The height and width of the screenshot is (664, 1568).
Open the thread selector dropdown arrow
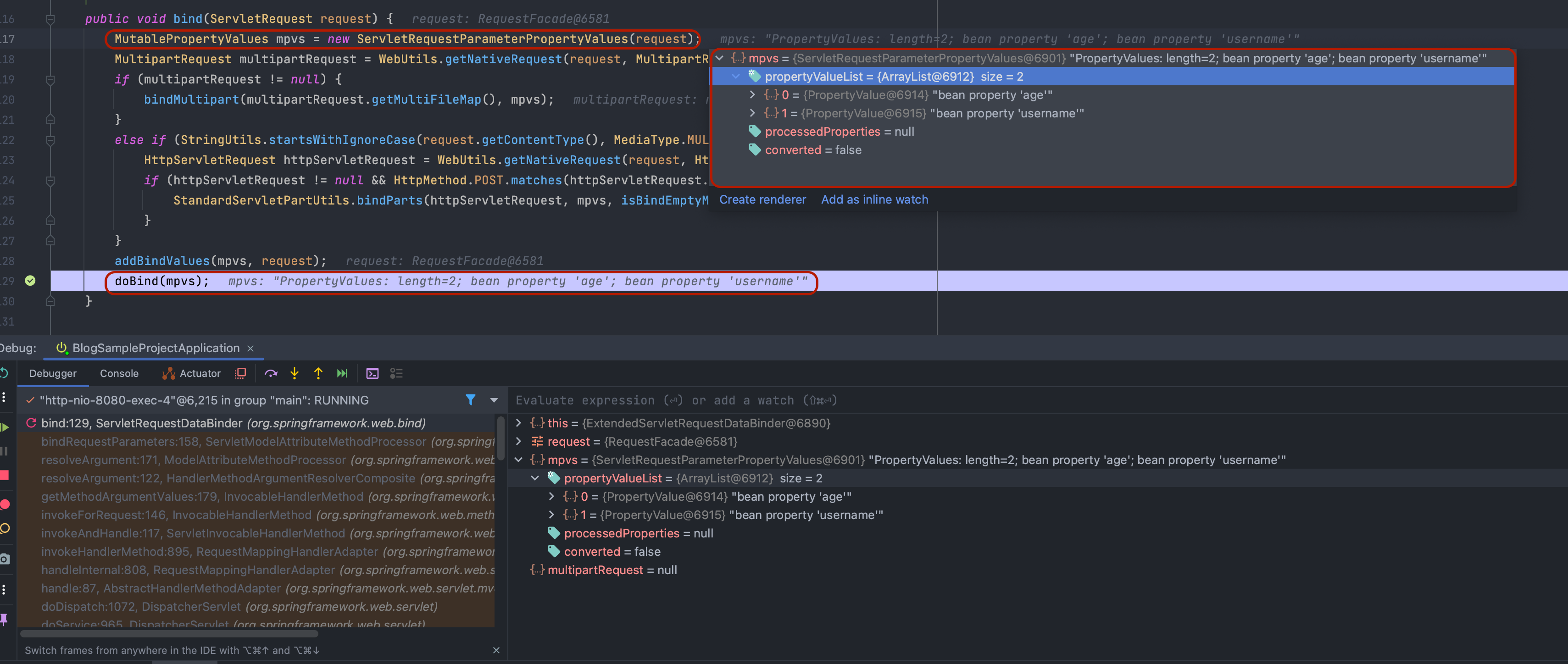click(494, 400)
